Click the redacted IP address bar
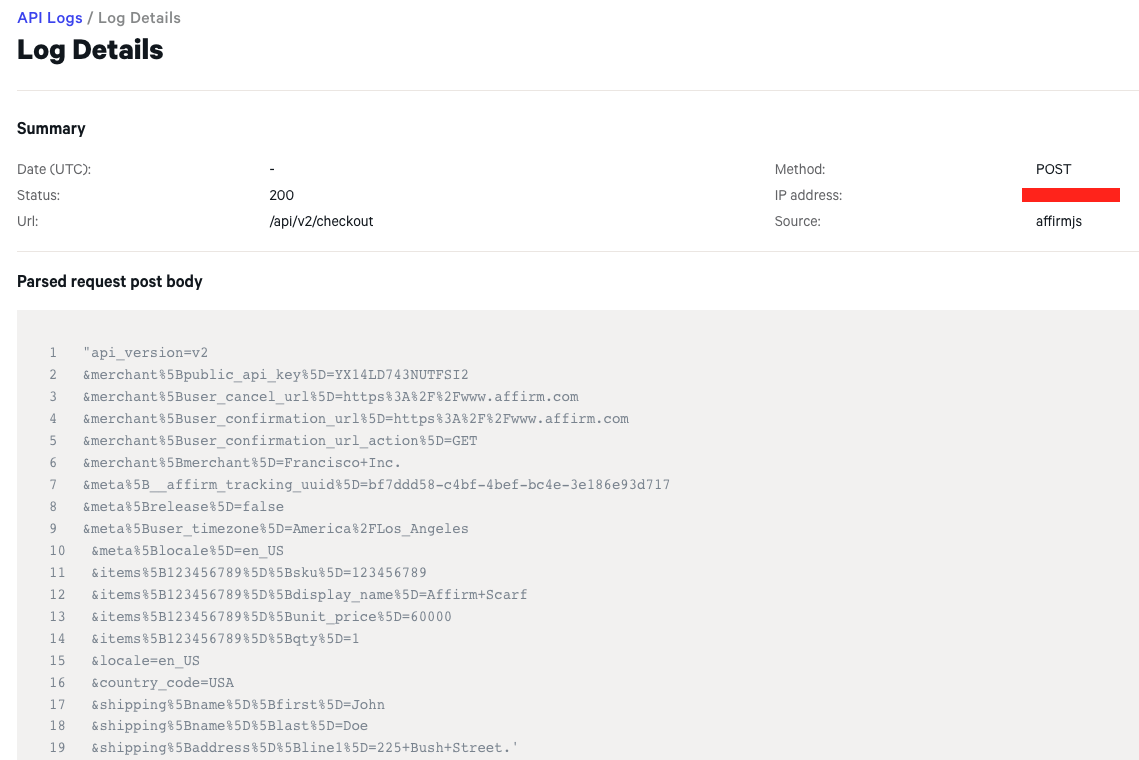Screen dimensions: 1139x760 [1071, 195]
